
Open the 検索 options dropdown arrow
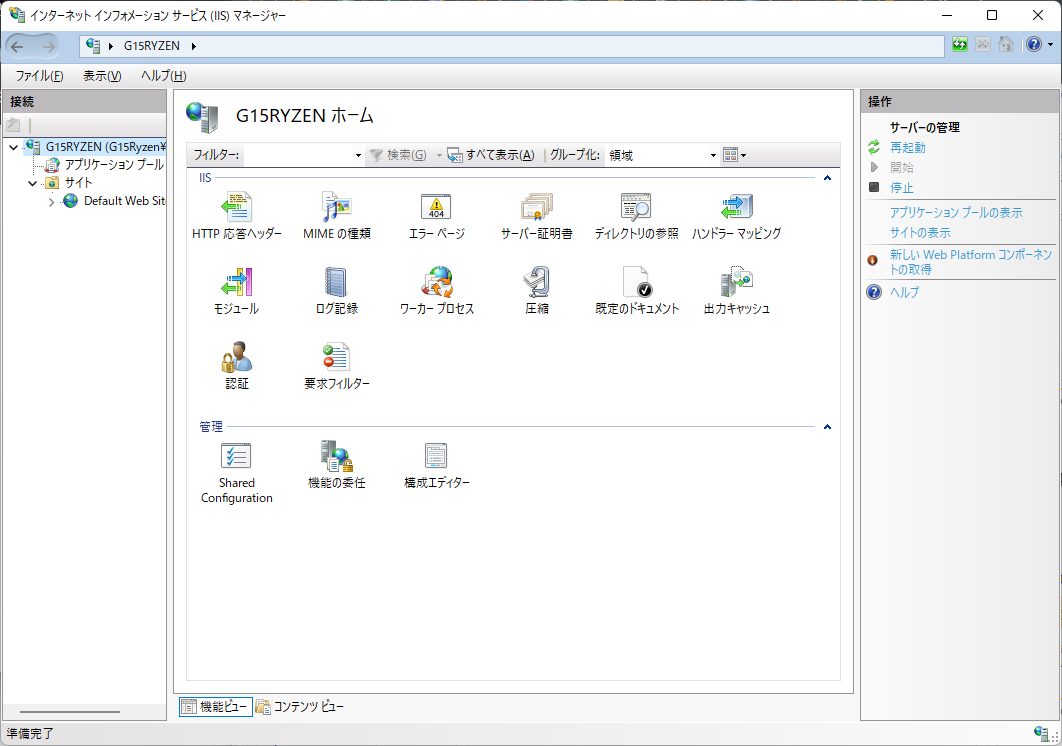tap(438, 156)
